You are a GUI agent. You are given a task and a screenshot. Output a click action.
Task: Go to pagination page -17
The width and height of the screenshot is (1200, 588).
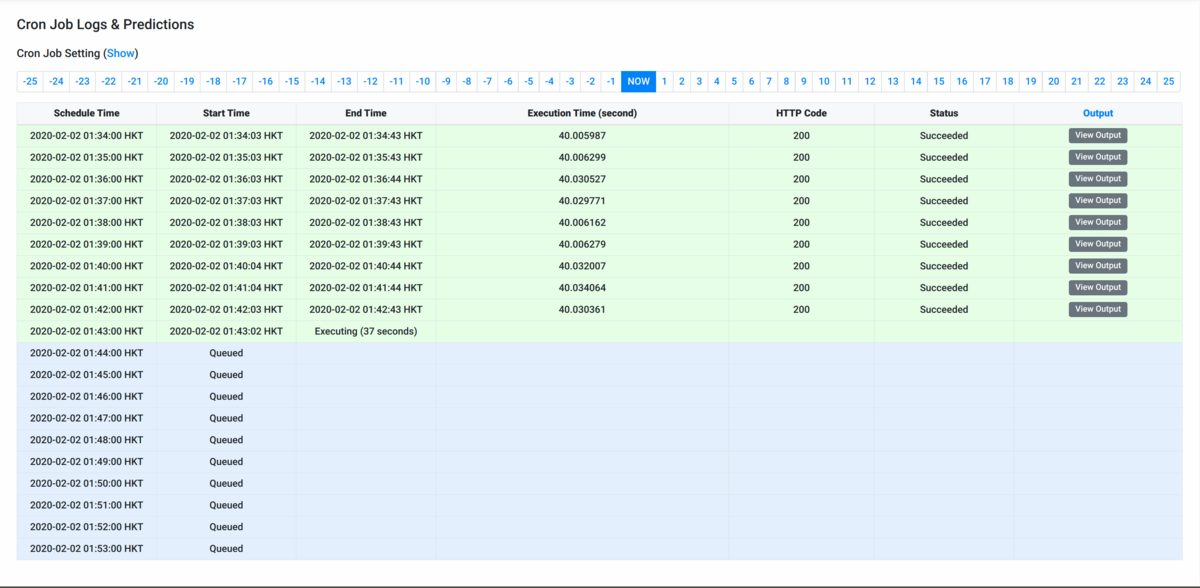(239, 81)
